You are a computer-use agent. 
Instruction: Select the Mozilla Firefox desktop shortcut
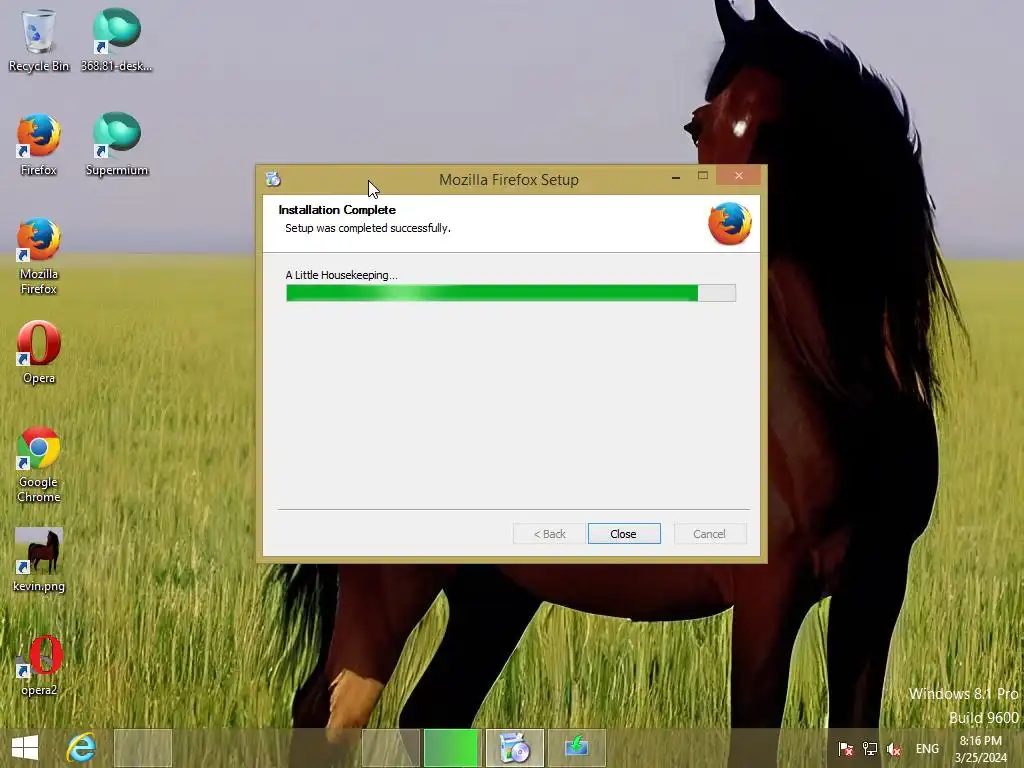pos(39,256)
